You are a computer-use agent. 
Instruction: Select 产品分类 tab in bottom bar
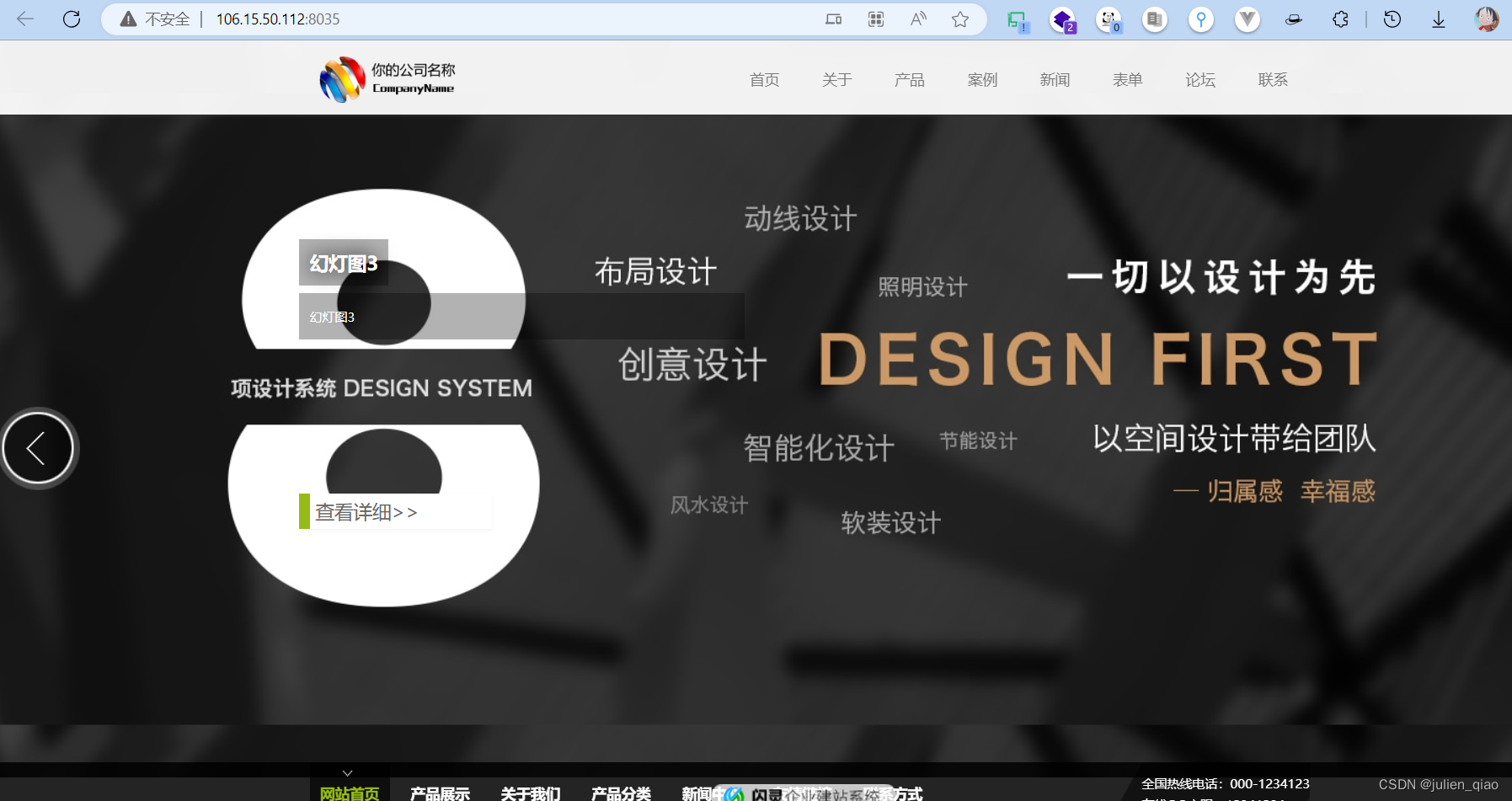(621, 793)
